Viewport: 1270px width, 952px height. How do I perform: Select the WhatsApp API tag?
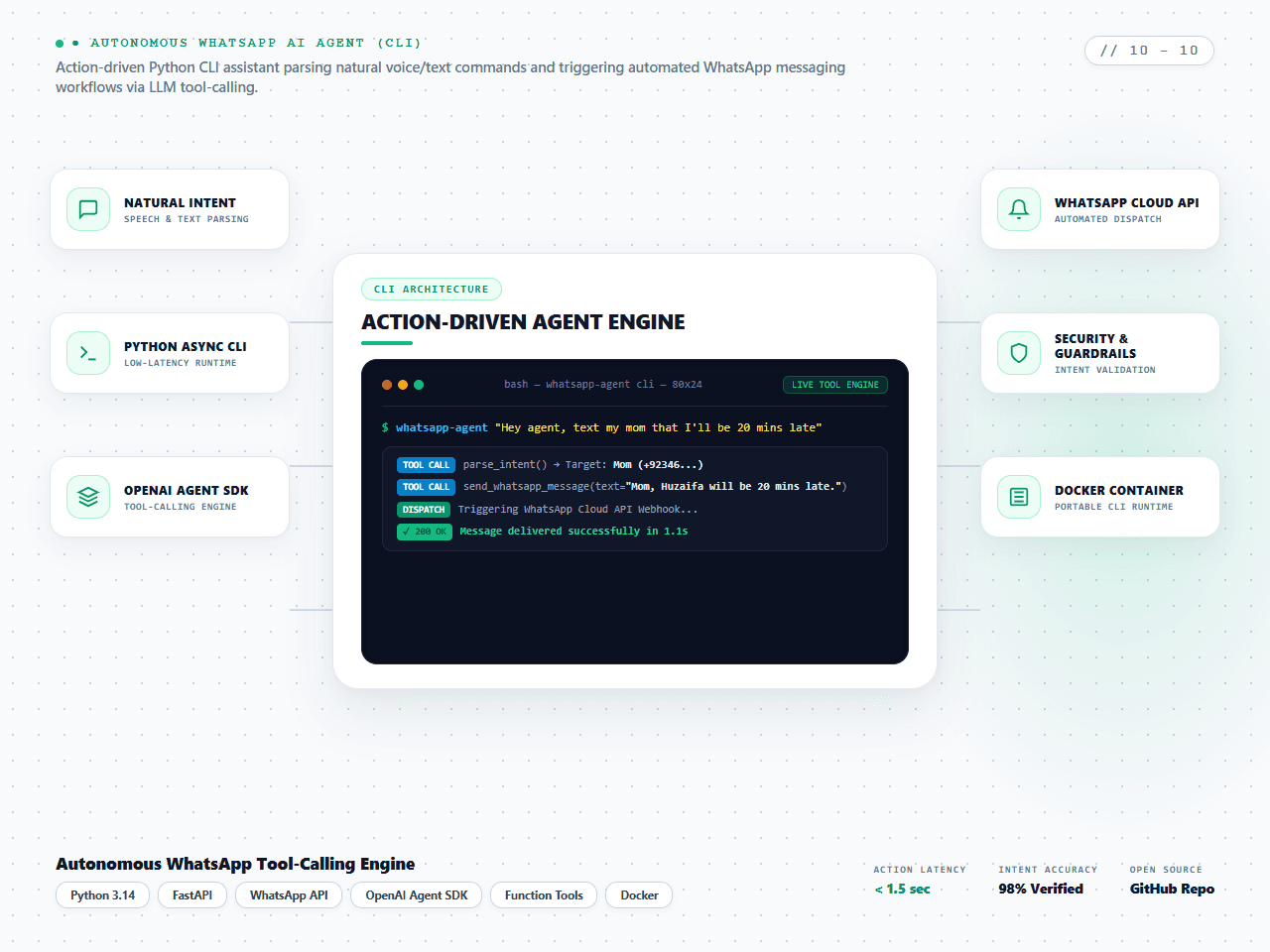pyautogui.click(x=289, y=895)
